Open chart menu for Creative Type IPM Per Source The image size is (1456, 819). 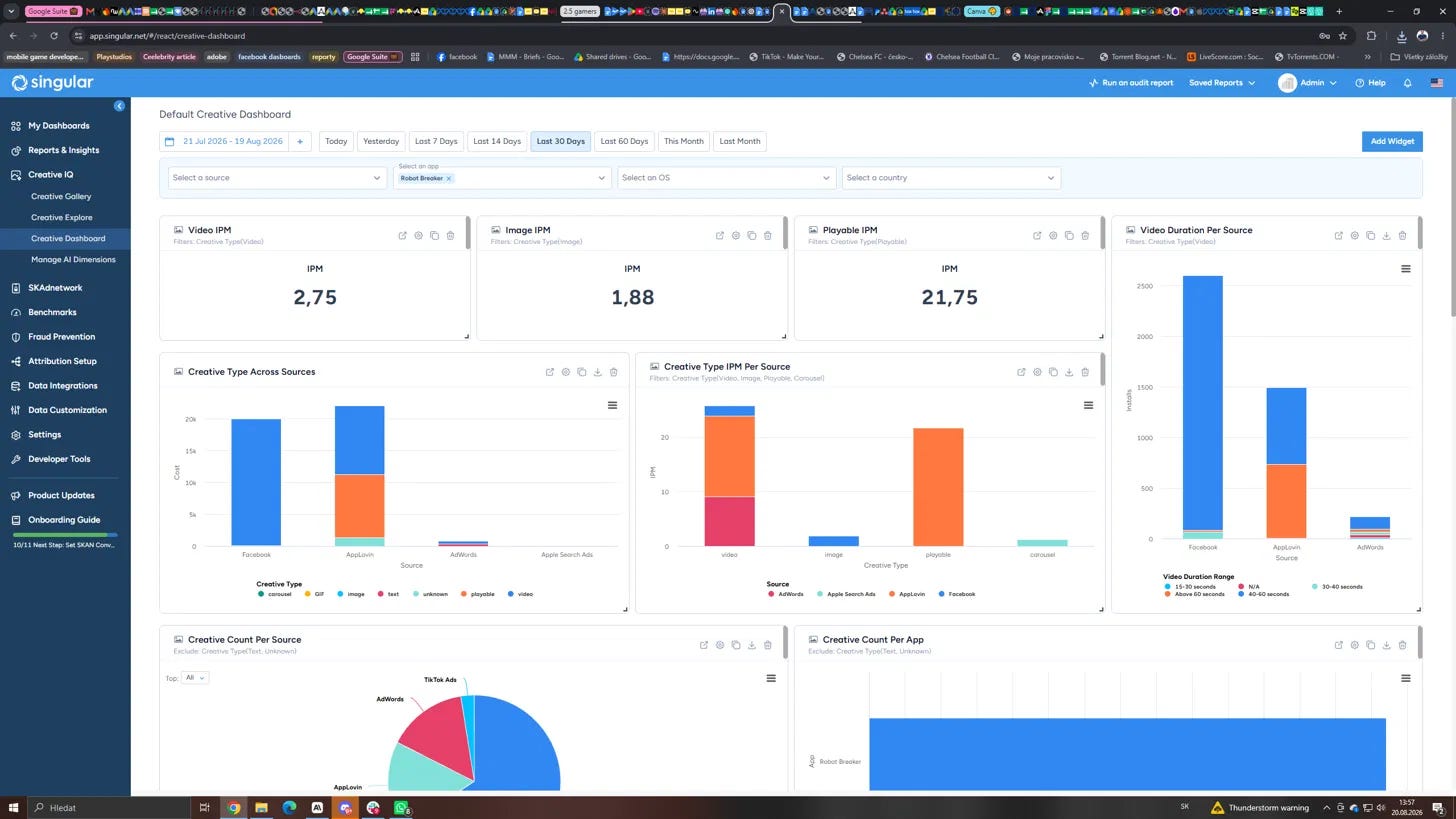point(1088,406)
